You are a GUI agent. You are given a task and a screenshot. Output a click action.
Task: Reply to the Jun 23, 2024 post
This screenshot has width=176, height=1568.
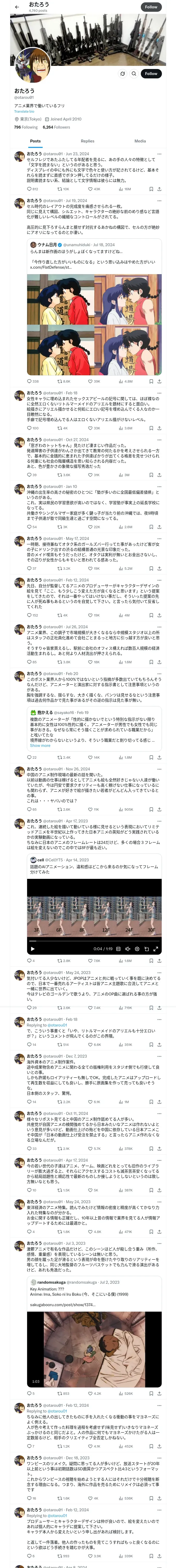(28, 189)
